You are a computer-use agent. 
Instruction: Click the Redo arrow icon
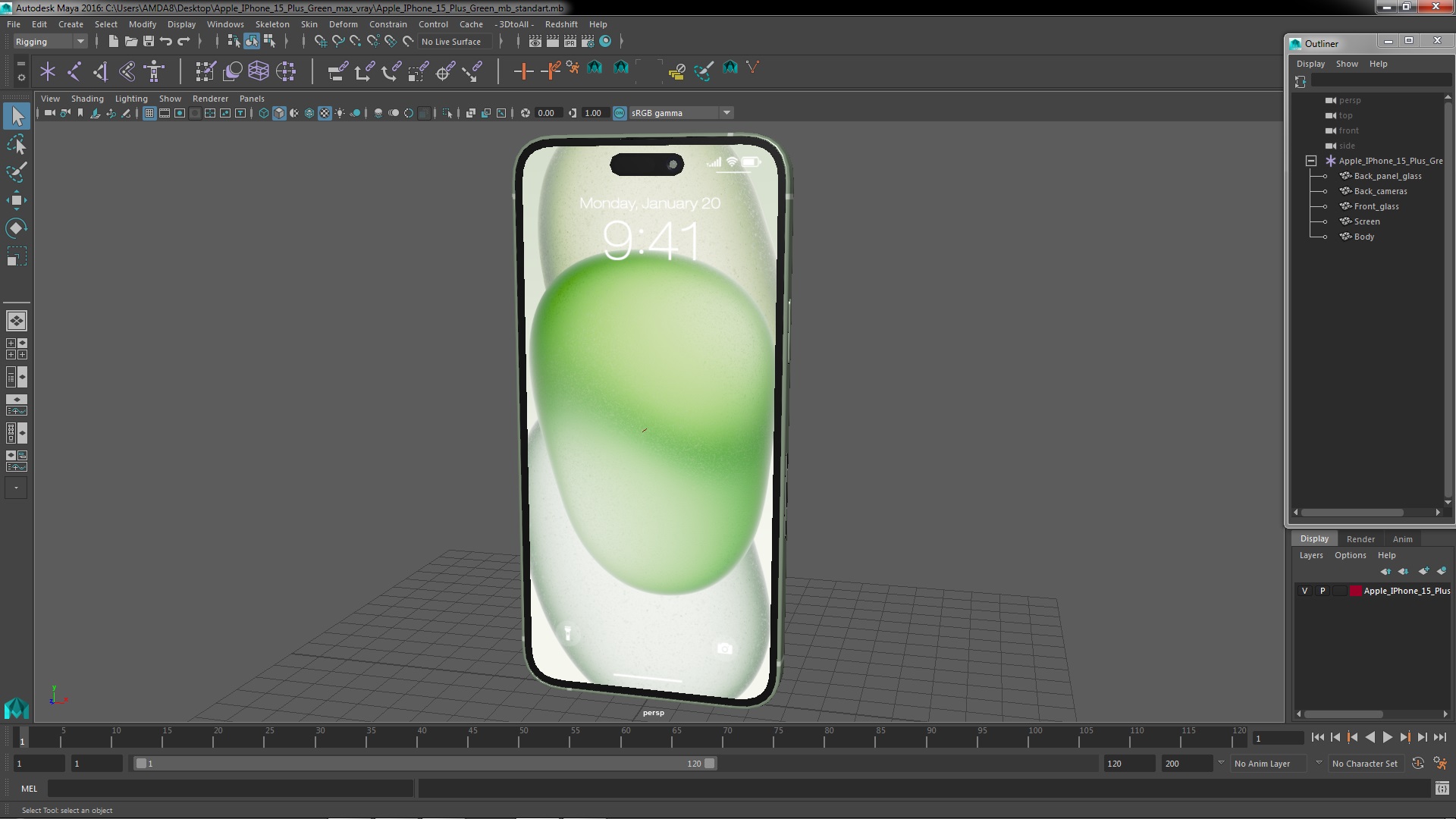click(184, 42)
